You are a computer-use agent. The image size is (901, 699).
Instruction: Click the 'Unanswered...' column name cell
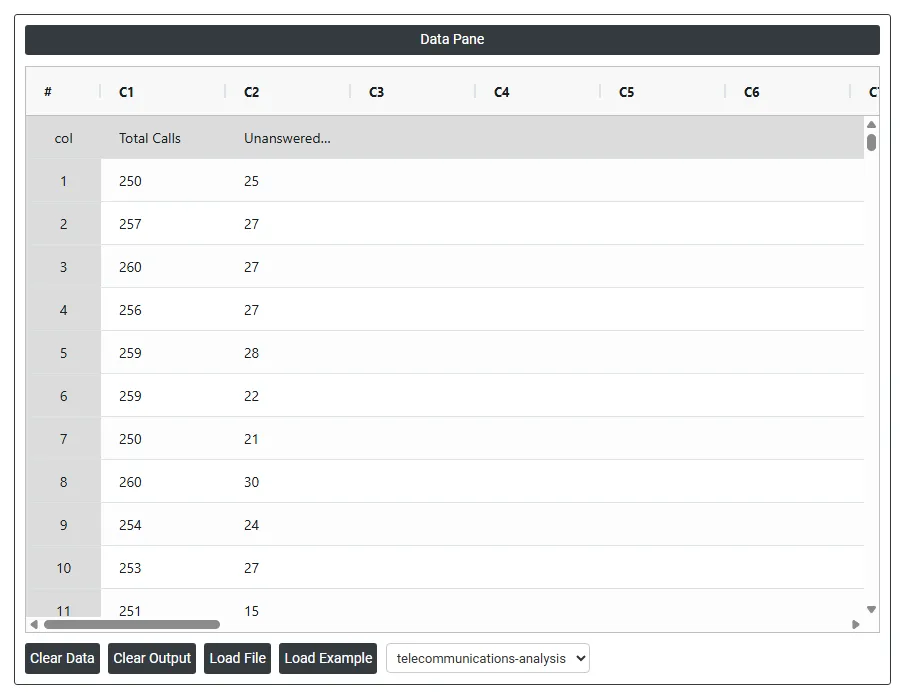point(288,138)
